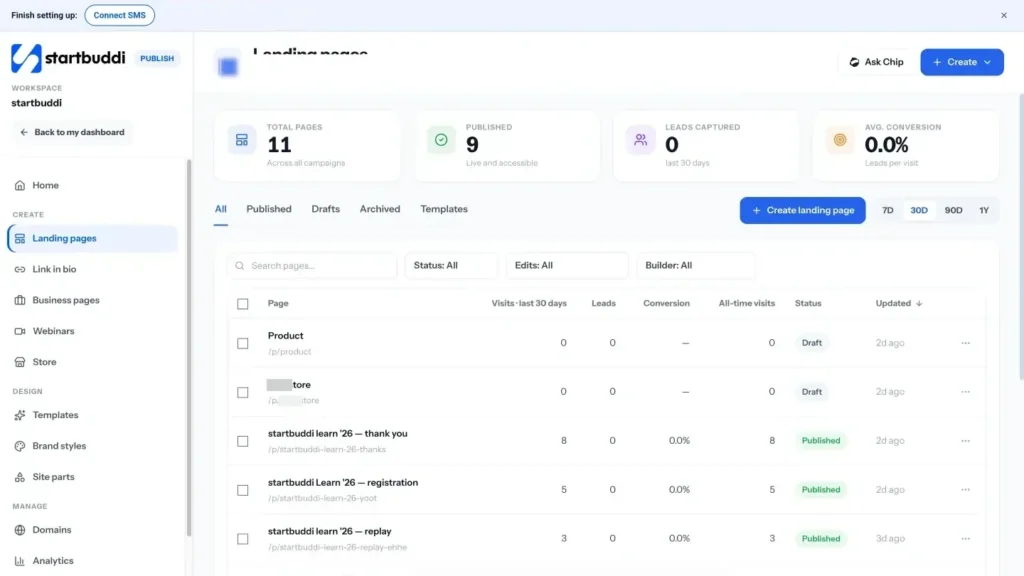Open the Builder: All filter dropdown
1024x576 pixels.
pyautogui.click(x=696, y=266)
